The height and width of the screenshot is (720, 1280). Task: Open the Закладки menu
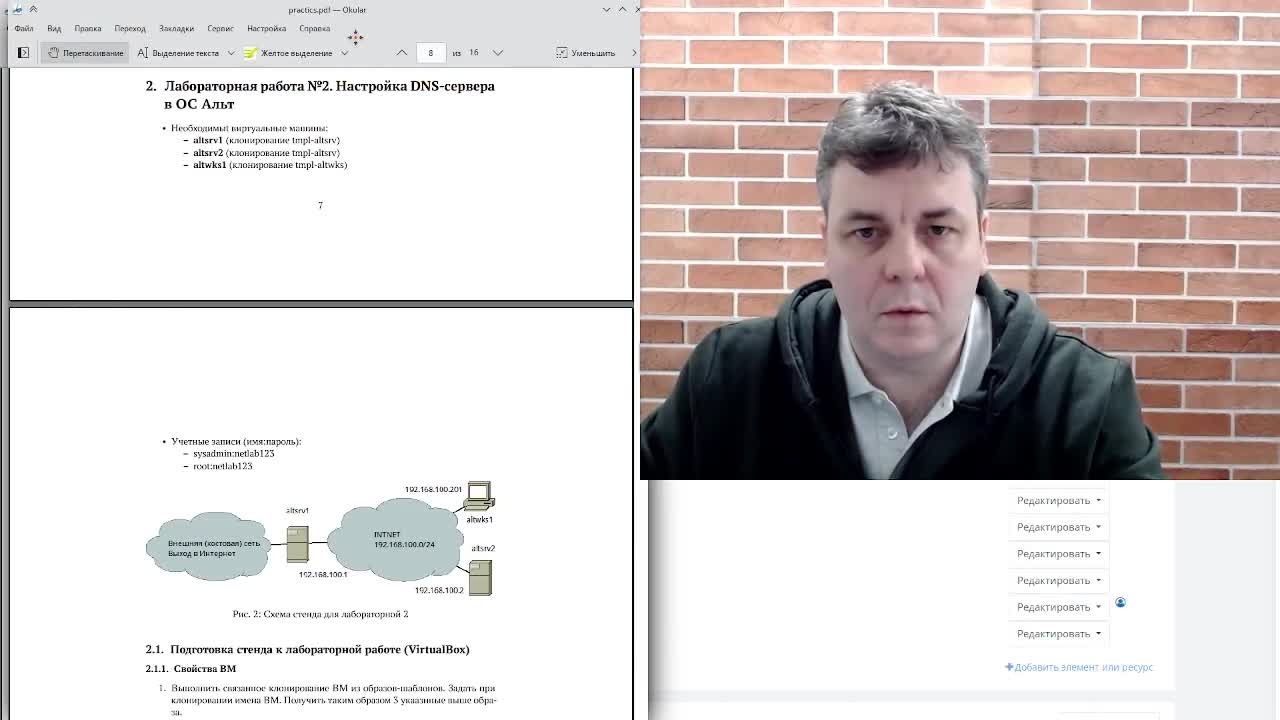pos(176,28)
